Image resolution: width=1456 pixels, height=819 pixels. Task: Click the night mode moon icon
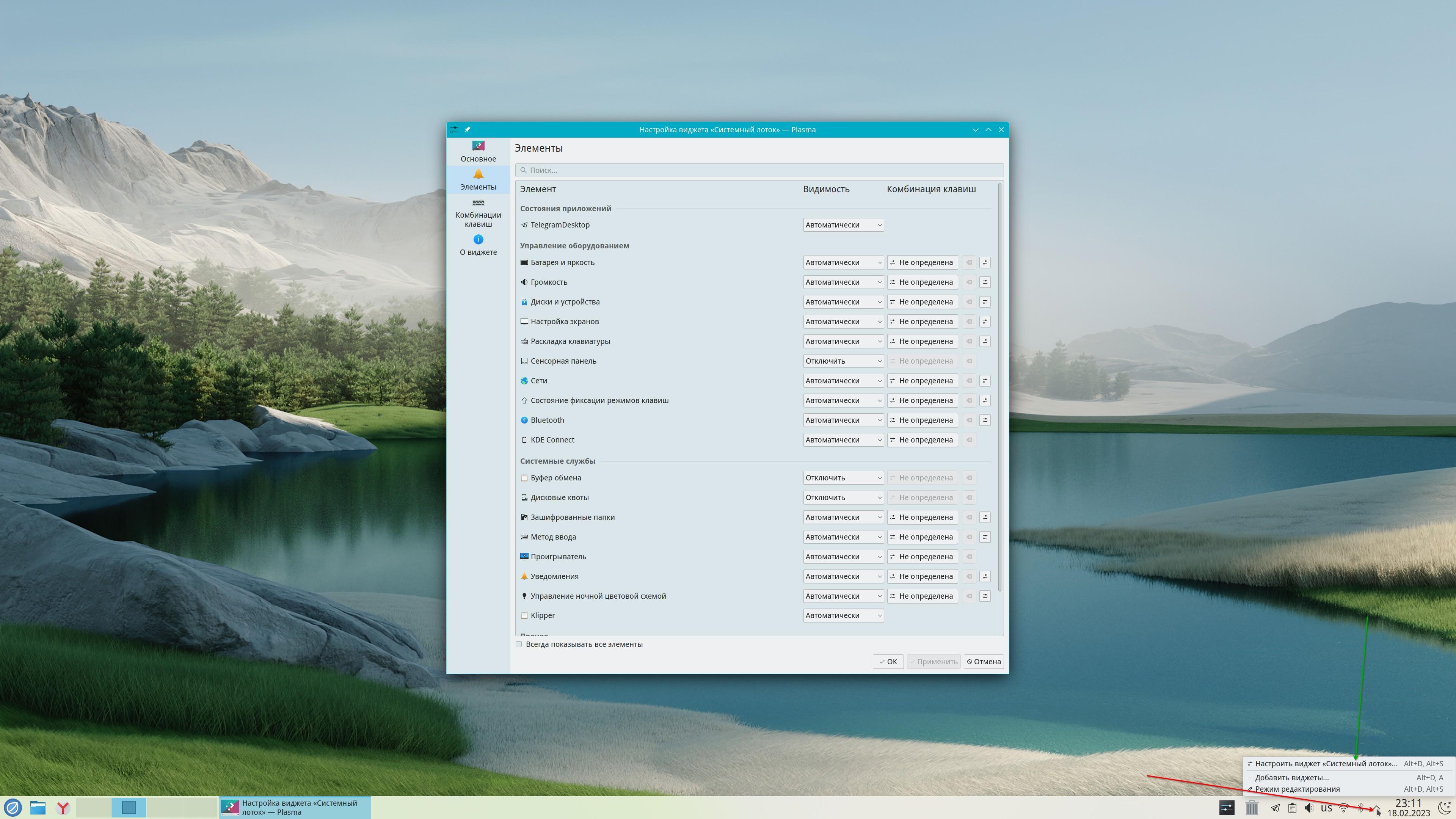tap(1445, 808)
